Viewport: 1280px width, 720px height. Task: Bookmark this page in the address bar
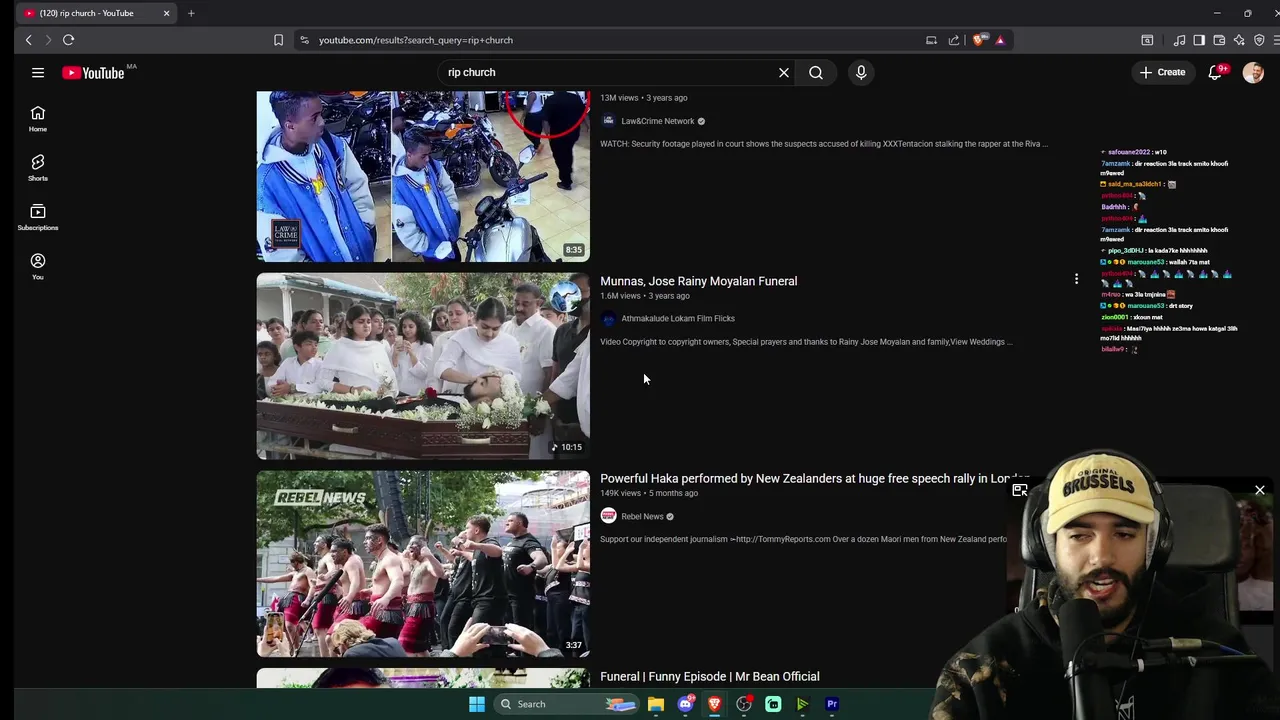coord(278,40)
